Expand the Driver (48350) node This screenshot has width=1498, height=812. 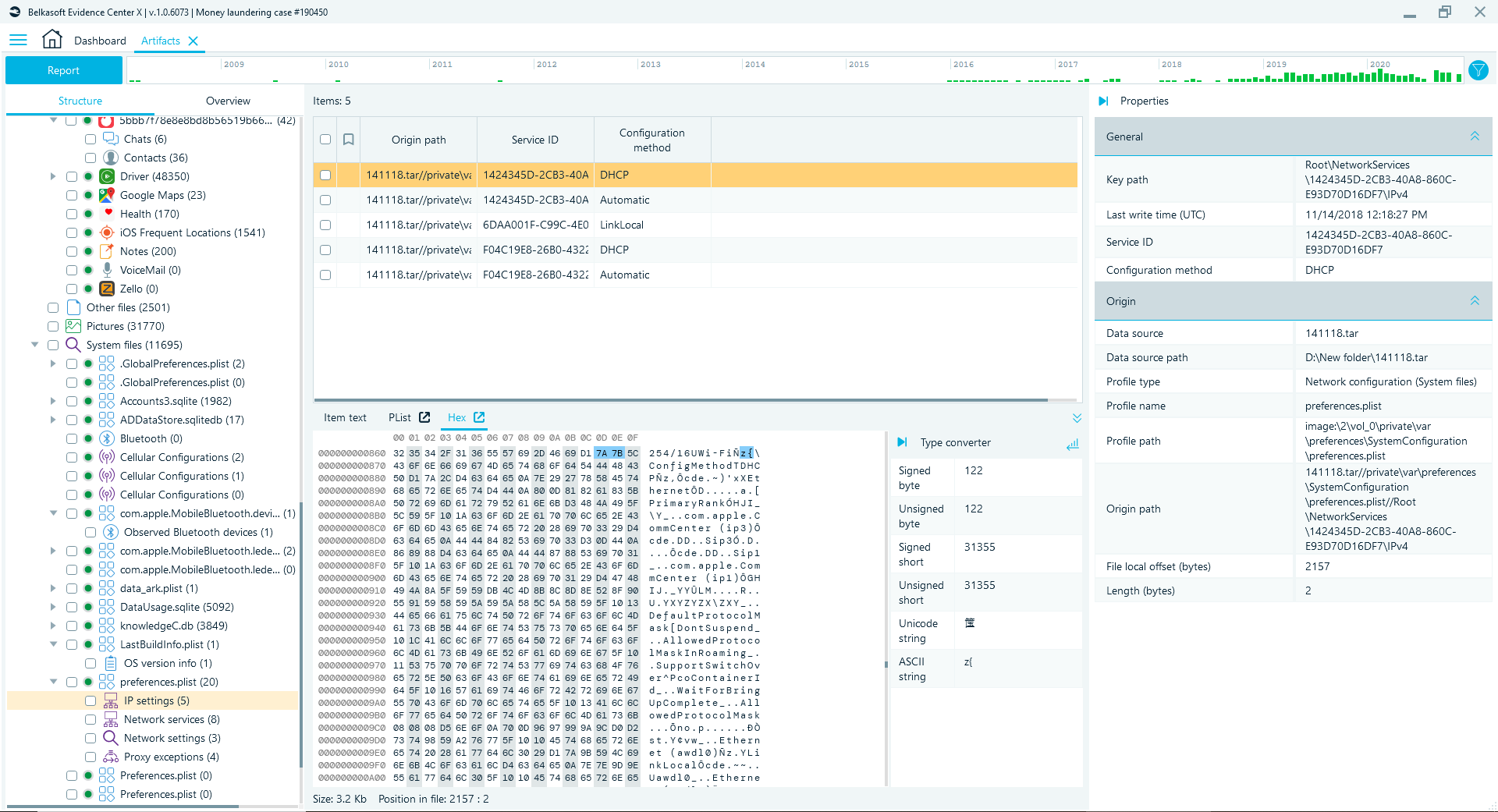click(53, 176)
